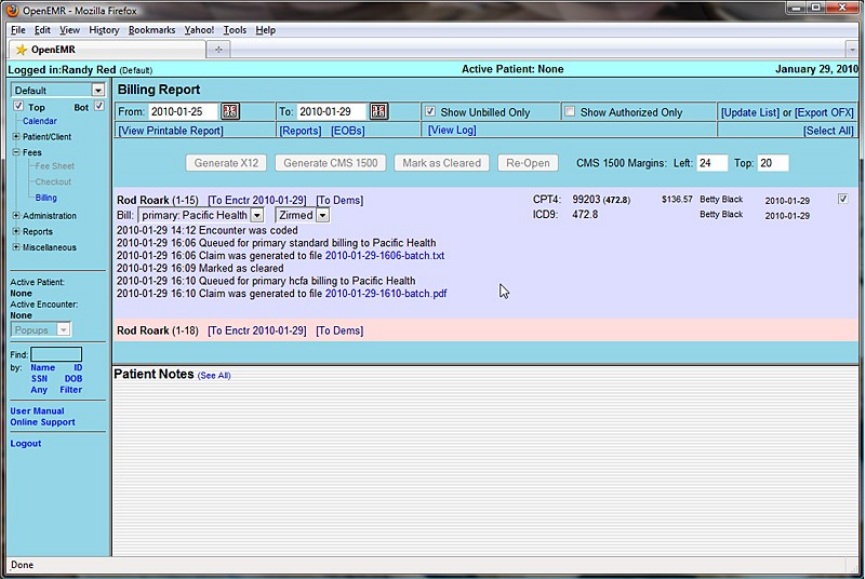Open the To date calendar picker icon
Image resolution: width=865 pixels, height=579 pixels.
click(378, 111)
